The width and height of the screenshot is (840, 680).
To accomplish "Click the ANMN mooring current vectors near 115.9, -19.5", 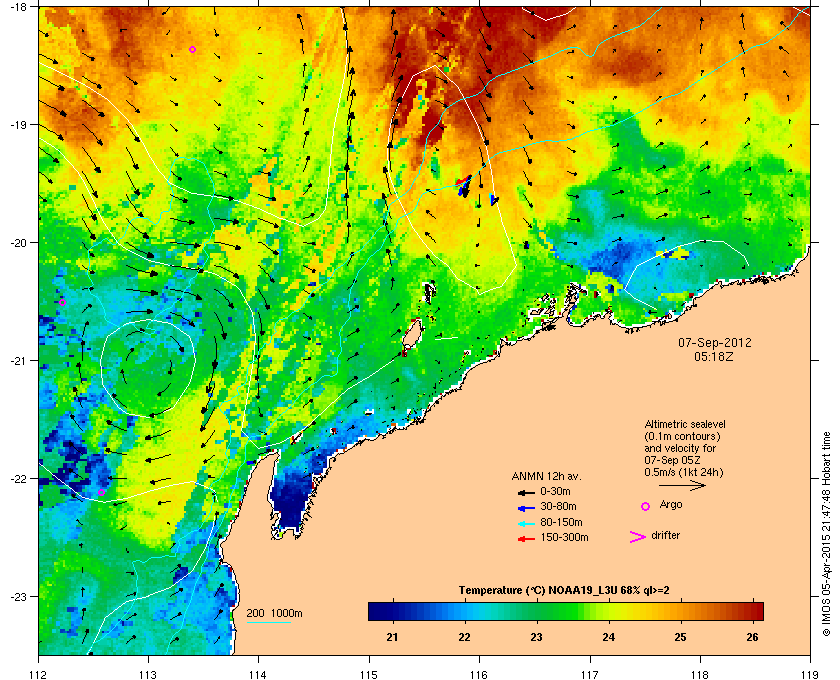I will point(463,185).
